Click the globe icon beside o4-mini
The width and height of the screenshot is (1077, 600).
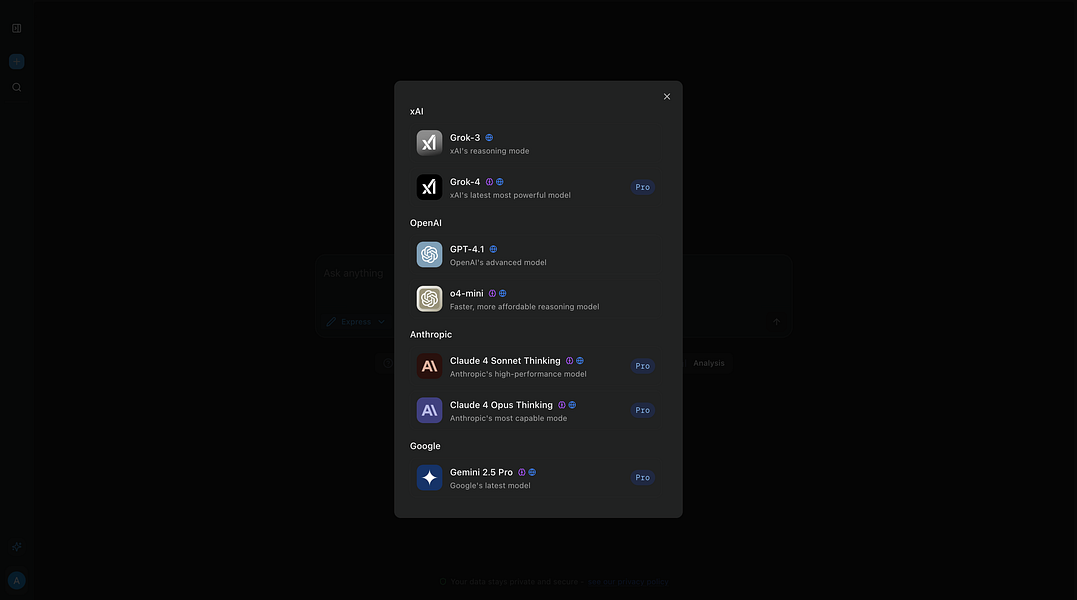click(502, 293)
